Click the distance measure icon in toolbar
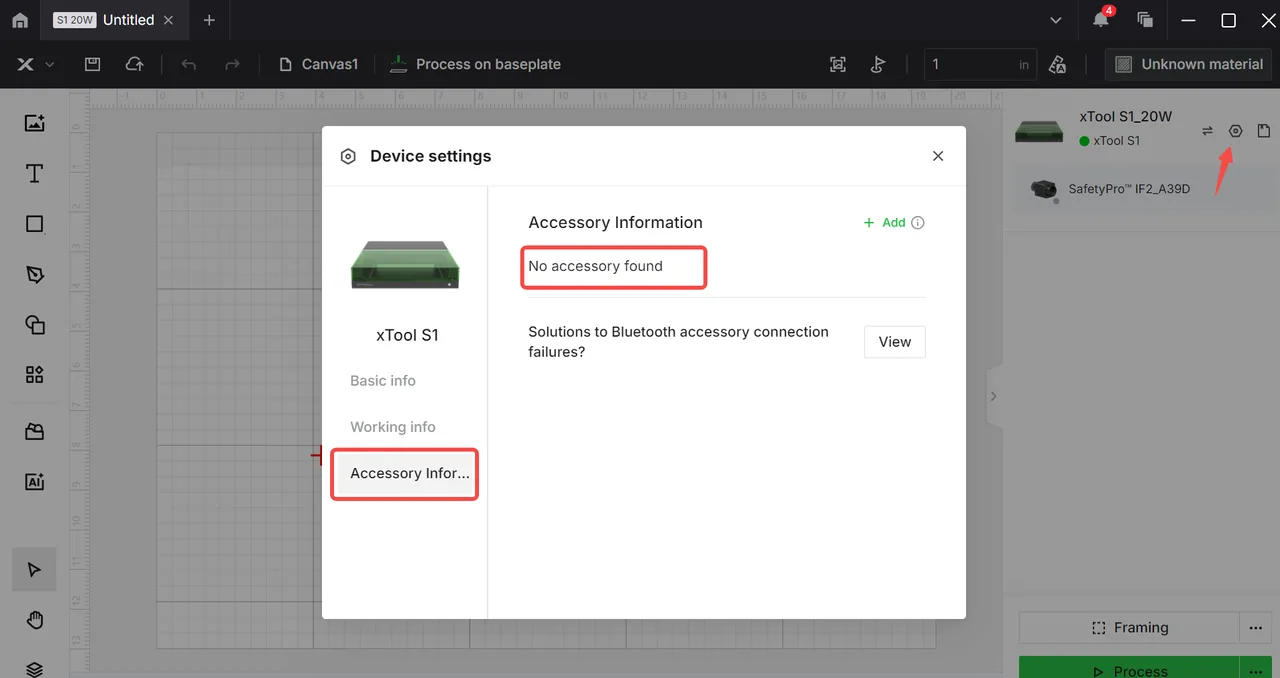Screen dimensions: 1280x678 coord(878,64)
